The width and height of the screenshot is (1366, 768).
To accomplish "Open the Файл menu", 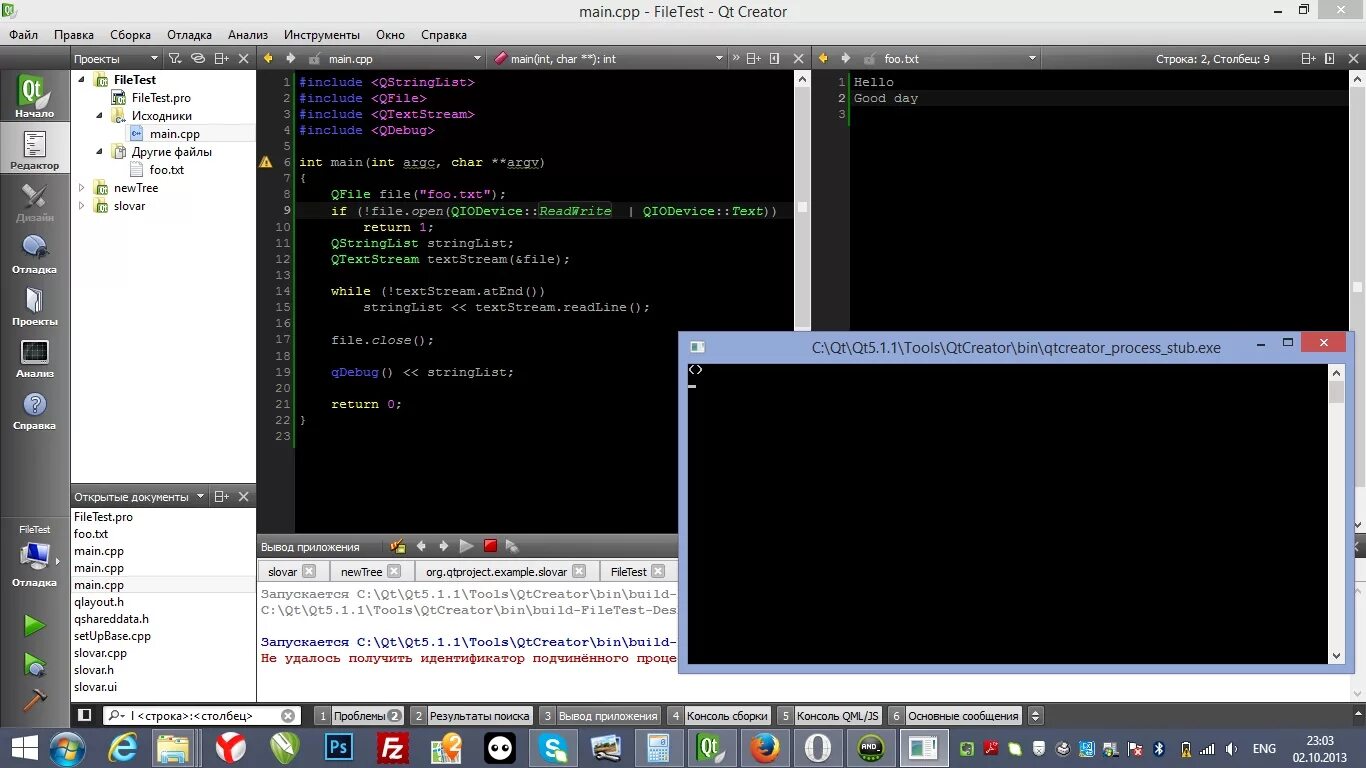I will [x=24, y=34].
